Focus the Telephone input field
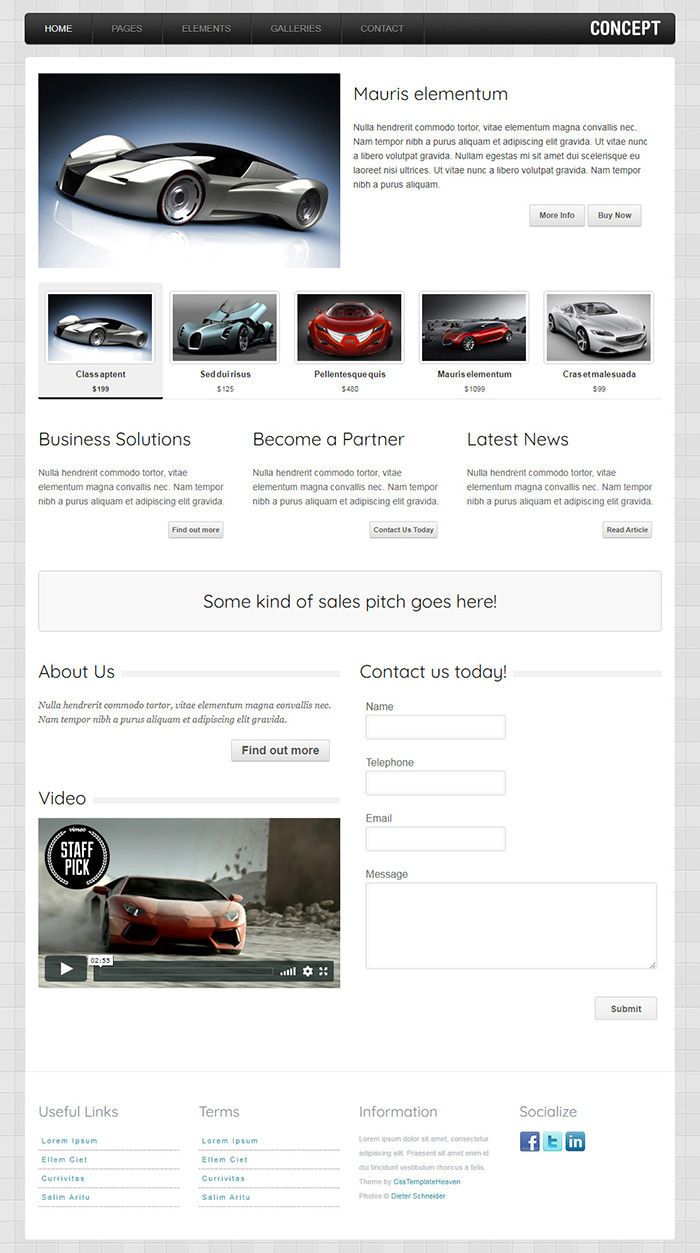 (x=435, y=783)
